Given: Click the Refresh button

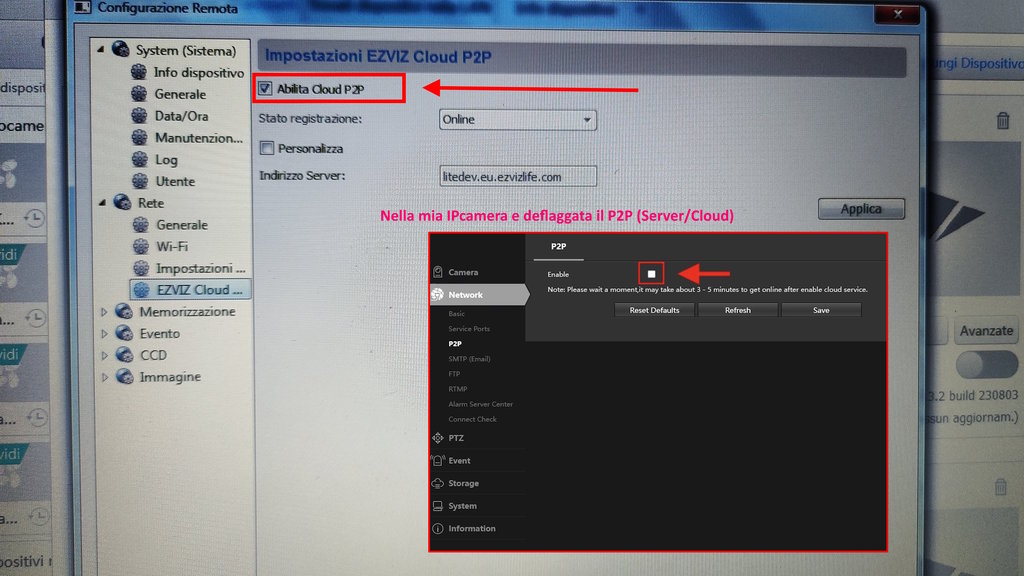Looking at the screenshot, I should [738, 310].
